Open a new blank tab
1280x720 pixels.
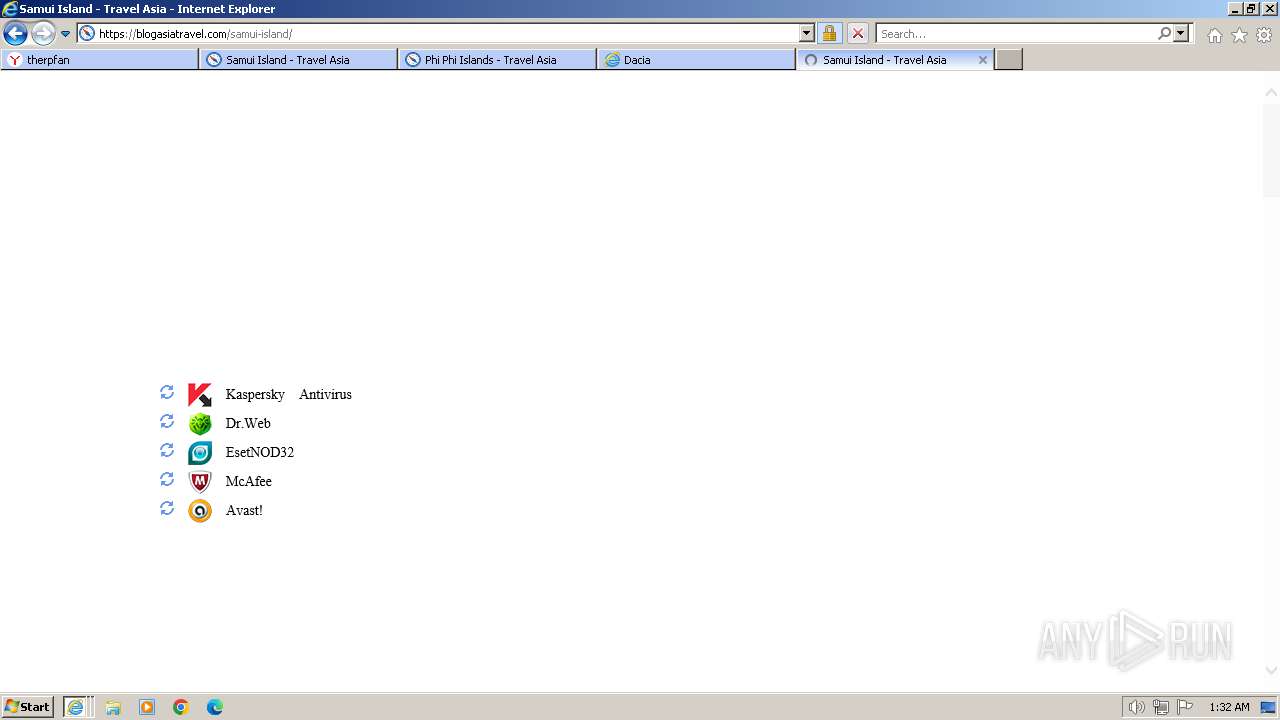pyautogui.click(x=1009, y=60)
